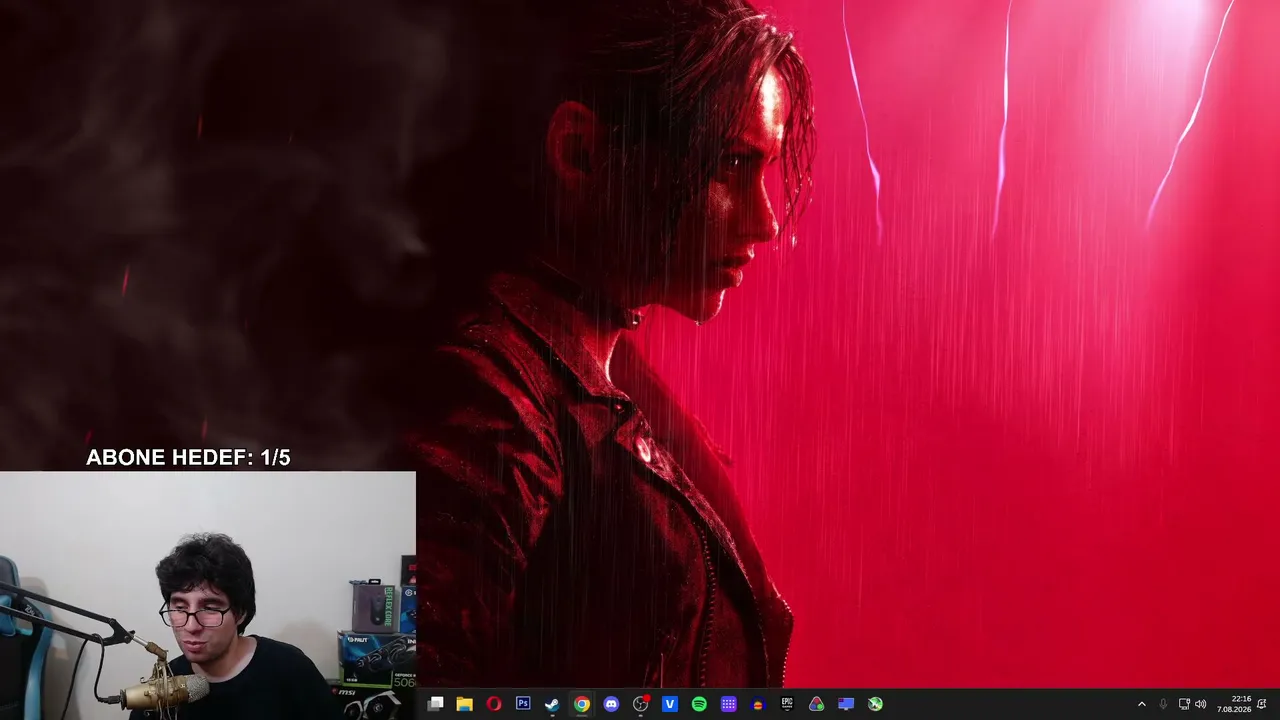
Task: Open the blue V app icon
Action: point(670,704)
